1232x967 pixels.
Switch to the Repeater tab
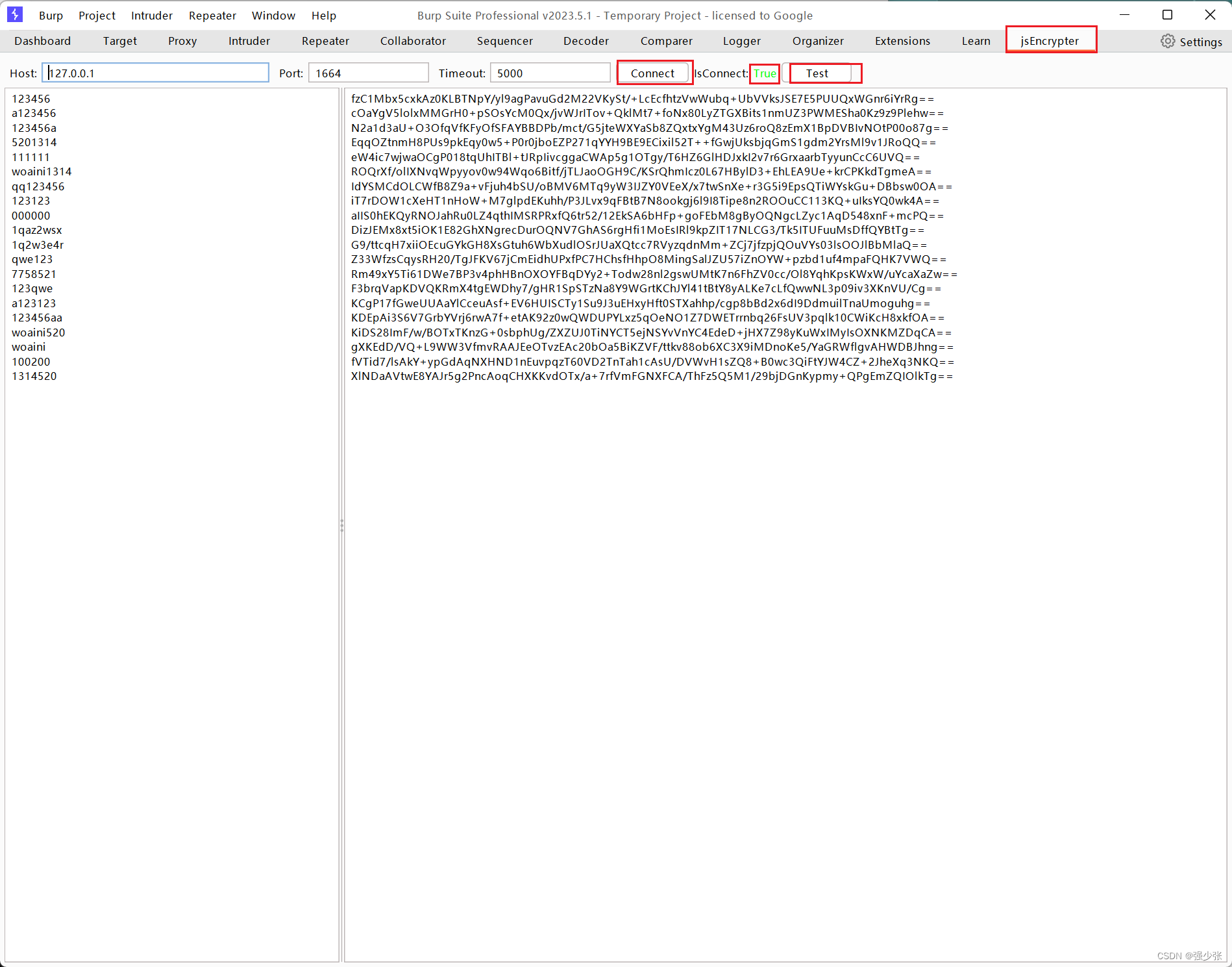coord(325,41)
